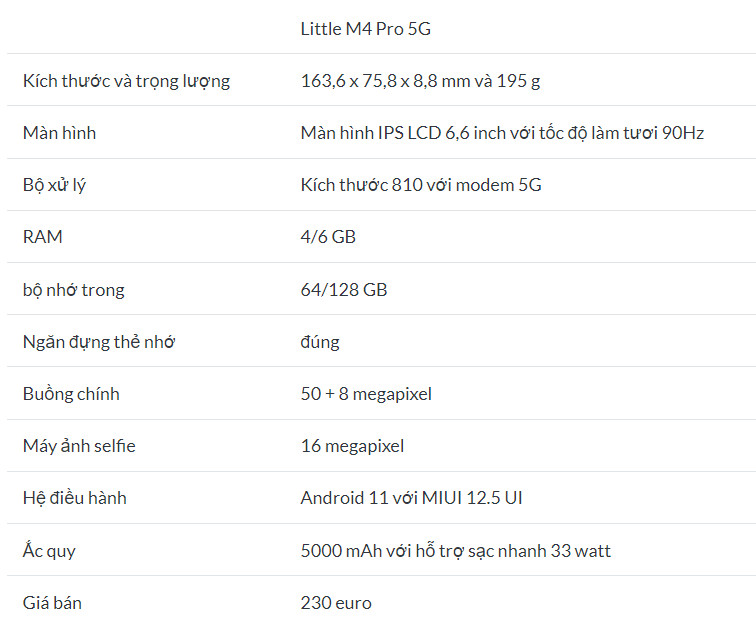Click the 64/128 GB storage value

point(344,290)
